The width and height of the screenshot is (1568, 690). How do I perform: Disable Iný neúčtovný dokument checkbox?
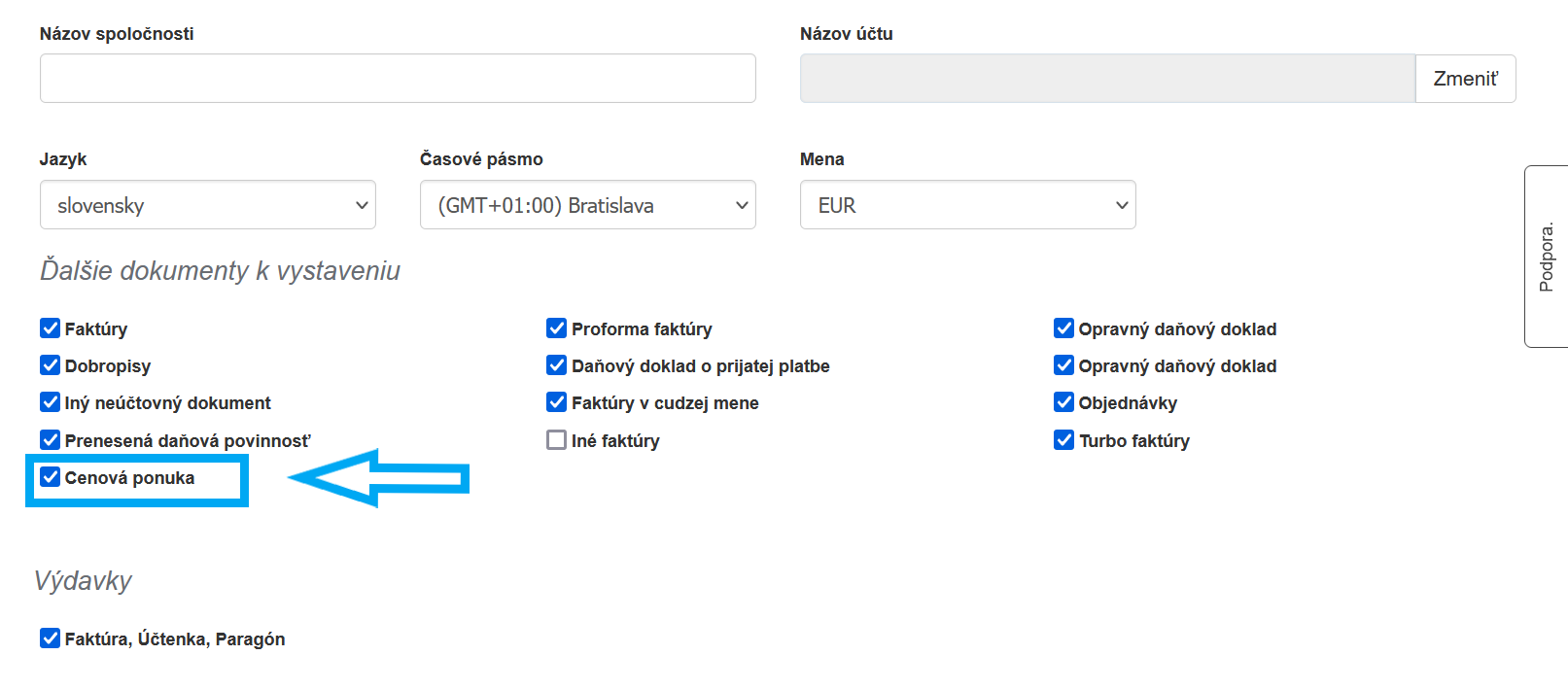(x=51, y=402)
